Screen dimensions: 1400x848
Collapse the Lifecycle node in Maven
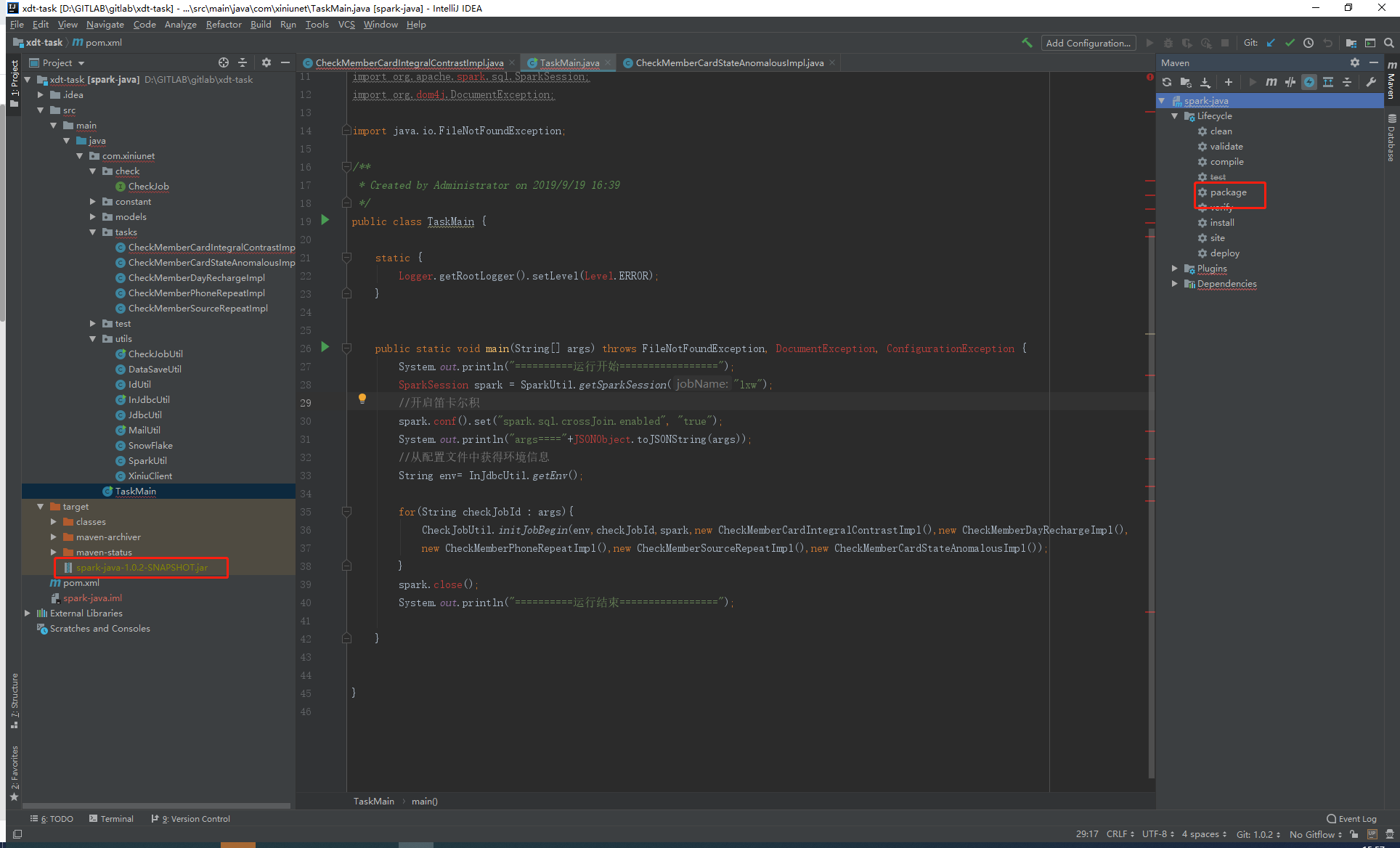point(1175,116)
